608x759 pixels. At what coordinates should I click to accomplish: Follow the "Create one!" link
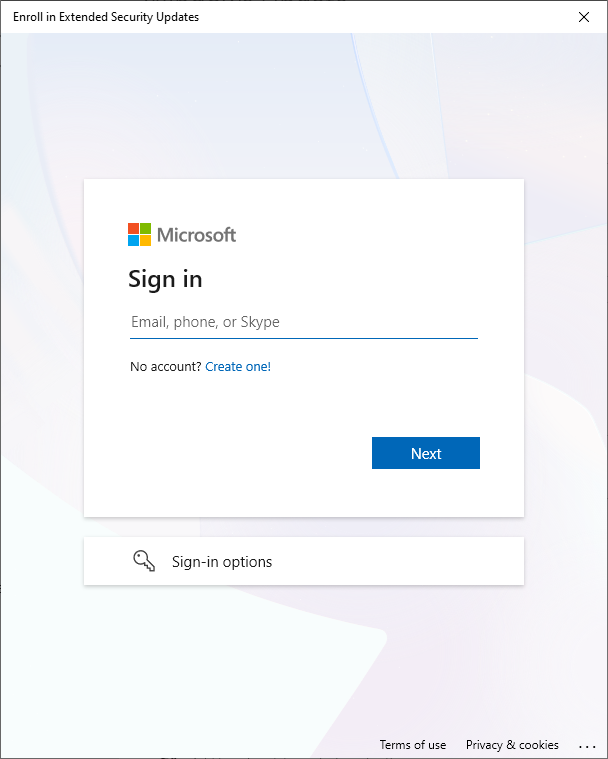click(238, 366)
